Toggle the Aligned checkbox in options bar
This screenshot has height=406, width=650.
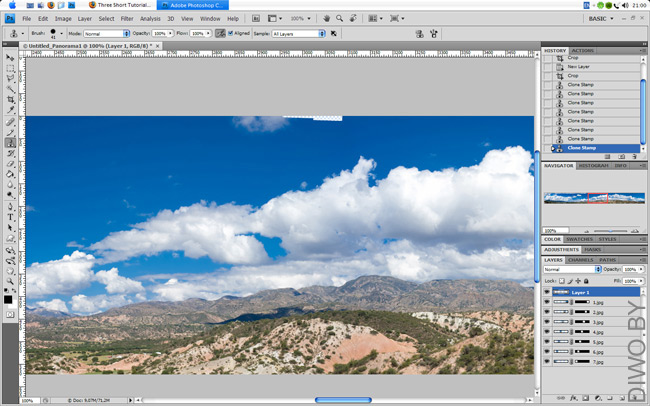[x=232, y=33]
